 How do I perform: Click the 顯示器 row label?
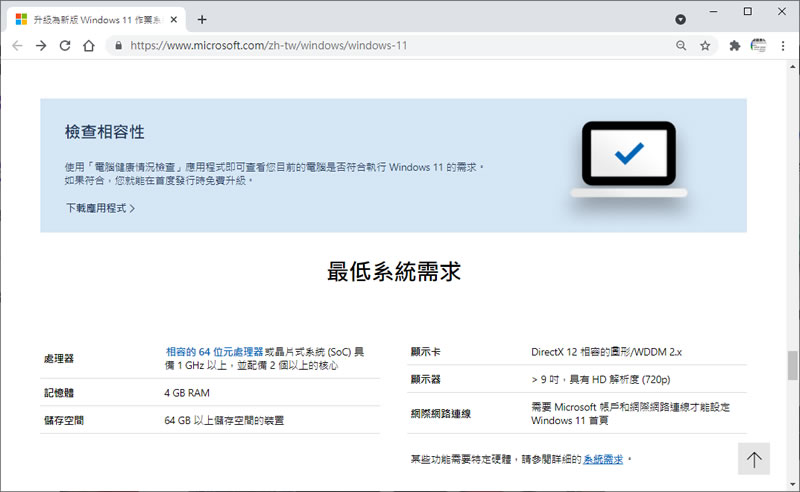tap(426, 379)
